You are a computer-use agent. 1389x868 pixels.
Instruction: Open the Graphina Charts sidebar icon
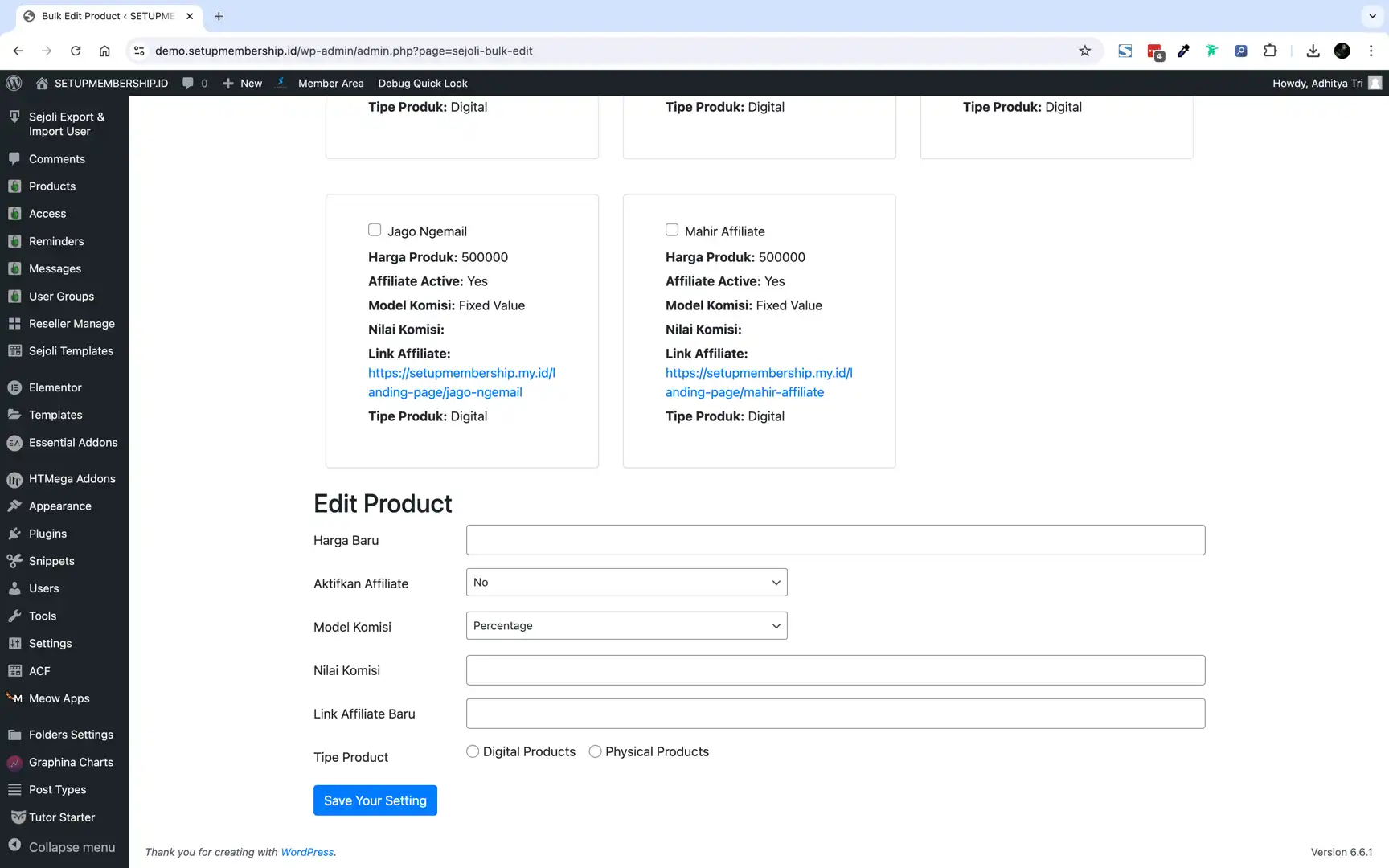(14, 762)
